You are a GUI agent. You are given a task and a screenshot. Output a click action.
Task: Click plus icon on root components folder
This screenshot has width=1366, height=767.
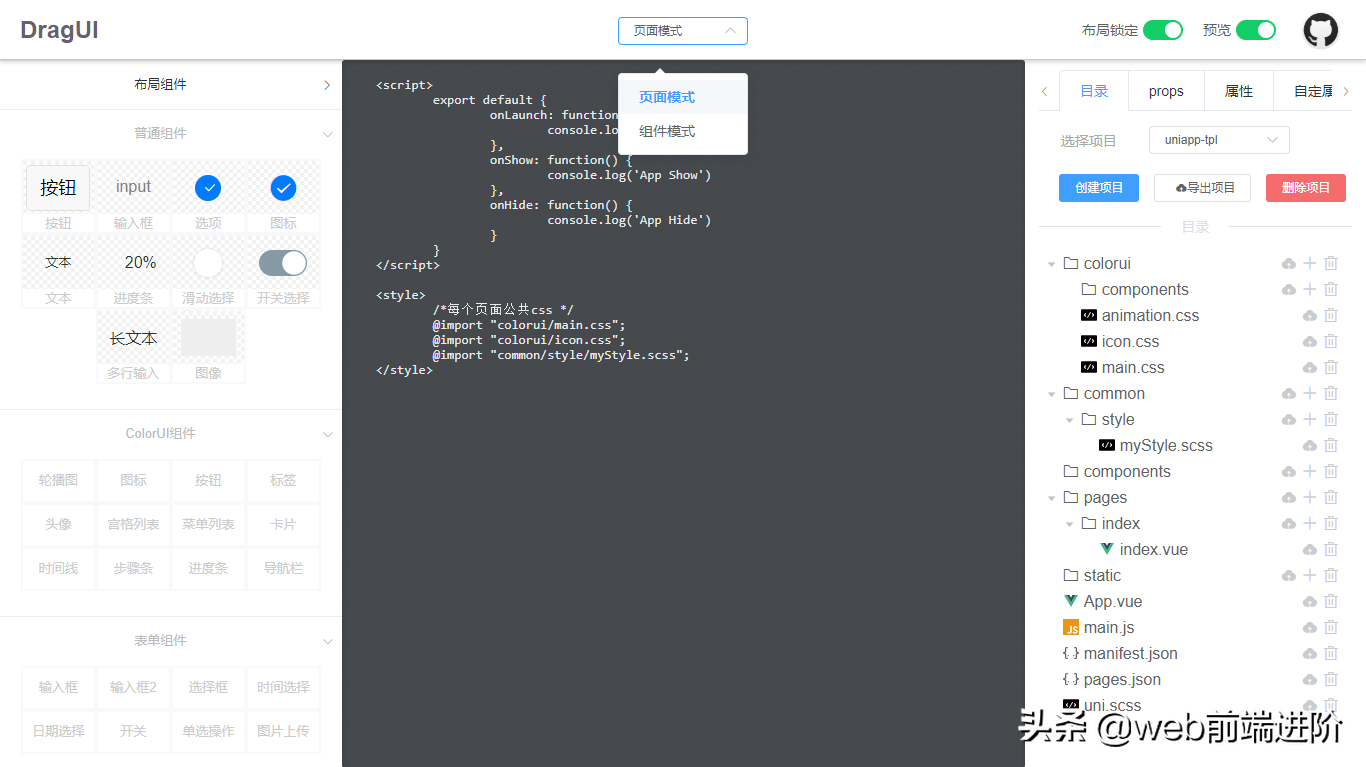click(x=1310, y=471)
